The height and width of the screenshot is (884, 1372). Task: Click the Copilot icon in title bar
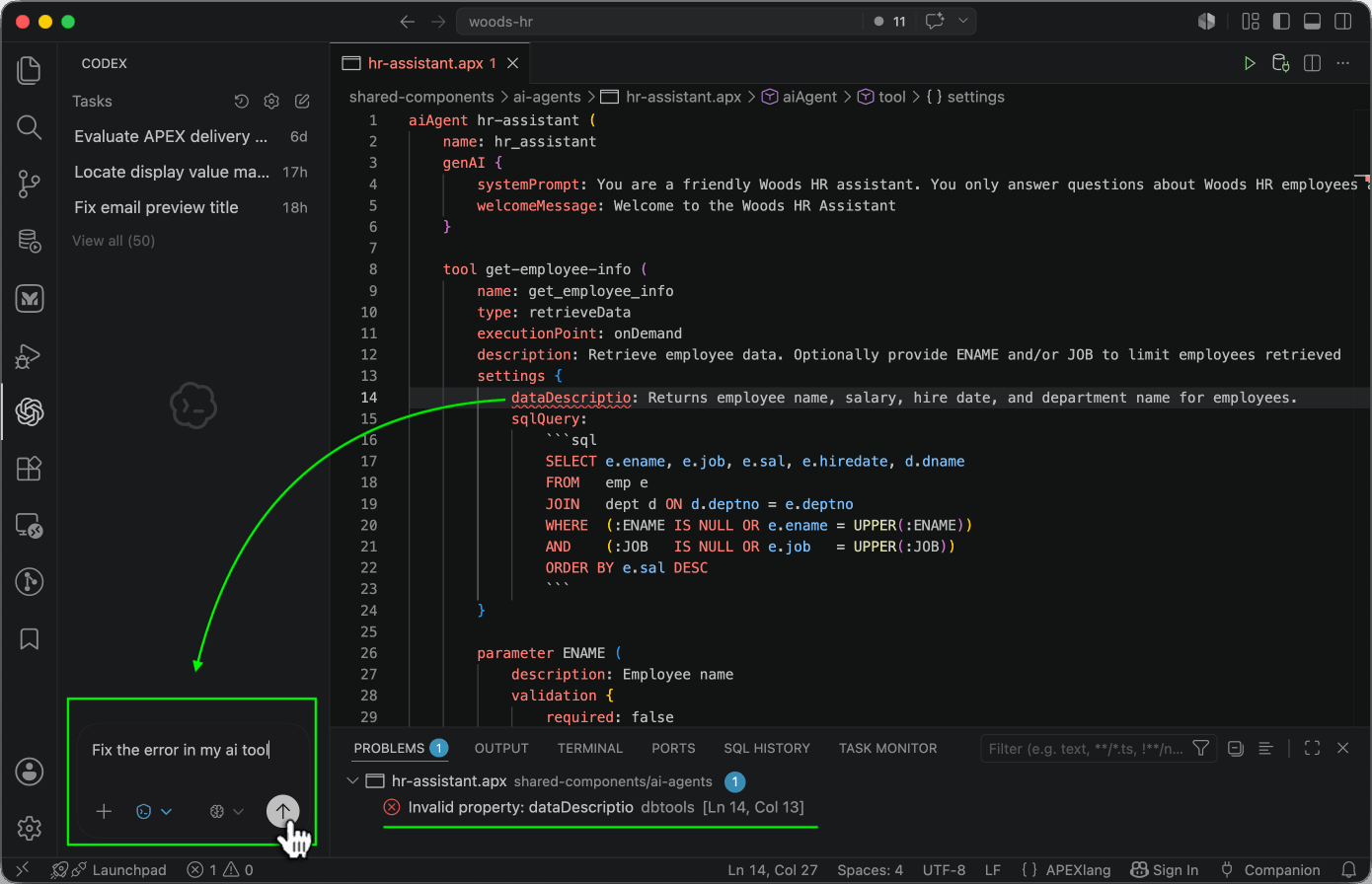tap(1206, 21)
